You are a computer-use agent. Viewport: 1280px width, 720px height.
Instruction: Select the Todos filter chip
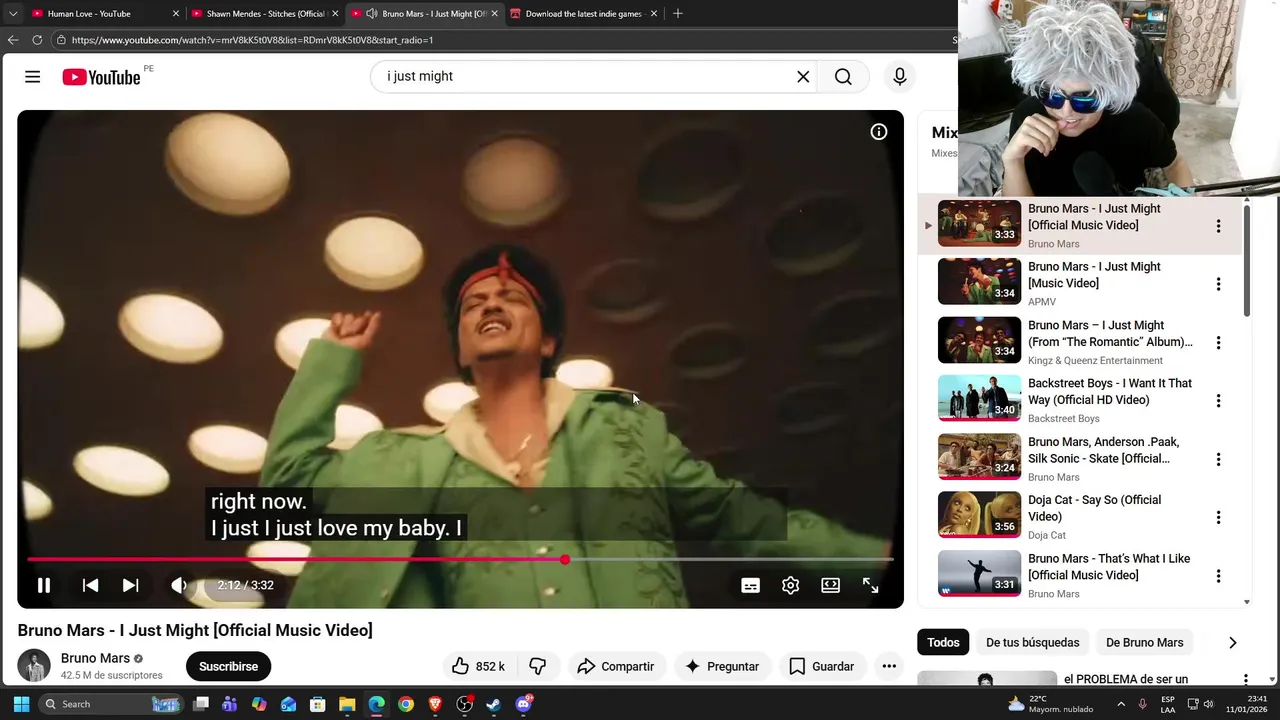pos(943,643)
